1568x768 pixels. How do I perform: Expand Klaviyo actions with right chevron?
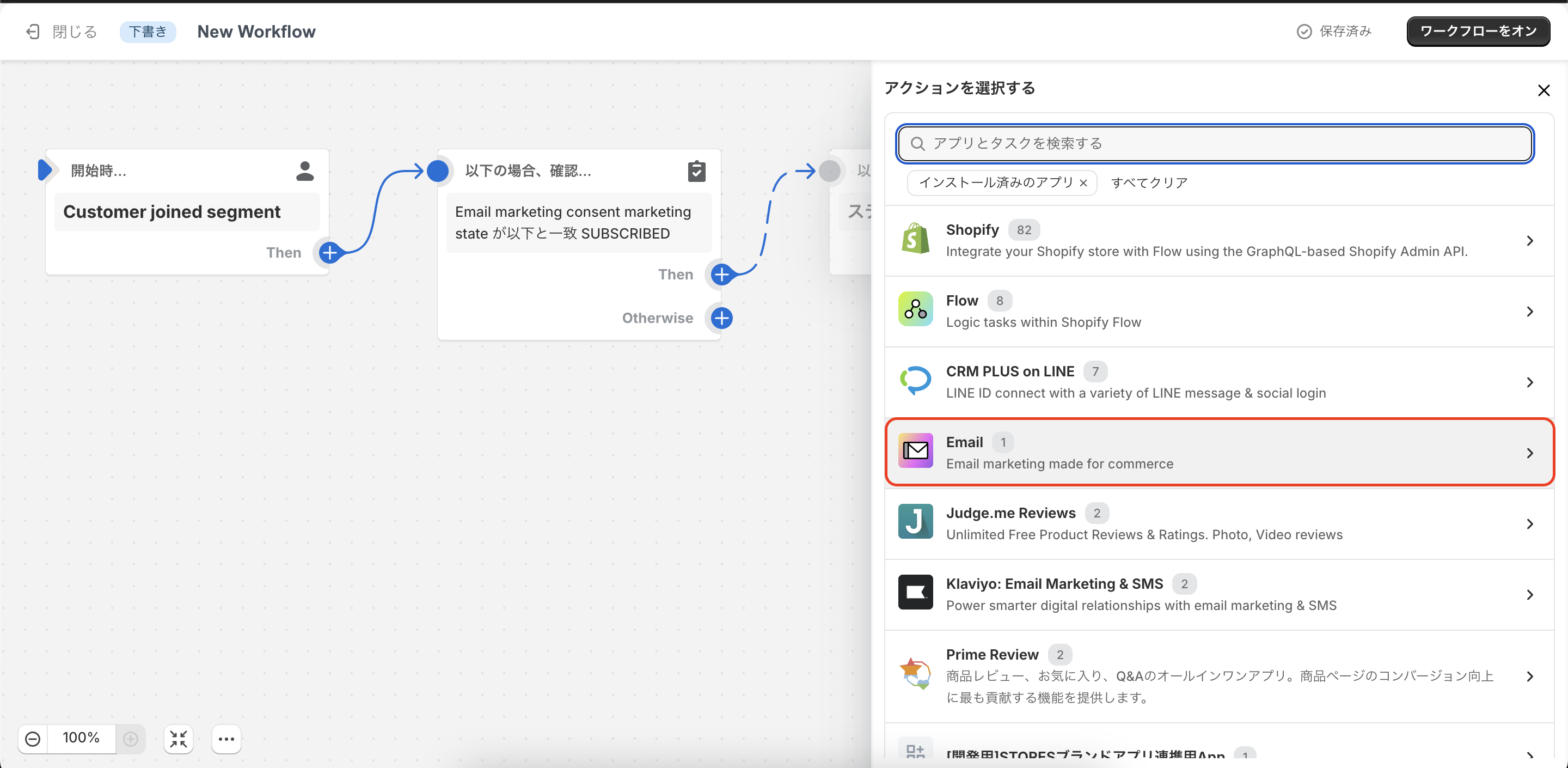[x=1529, y=595]
